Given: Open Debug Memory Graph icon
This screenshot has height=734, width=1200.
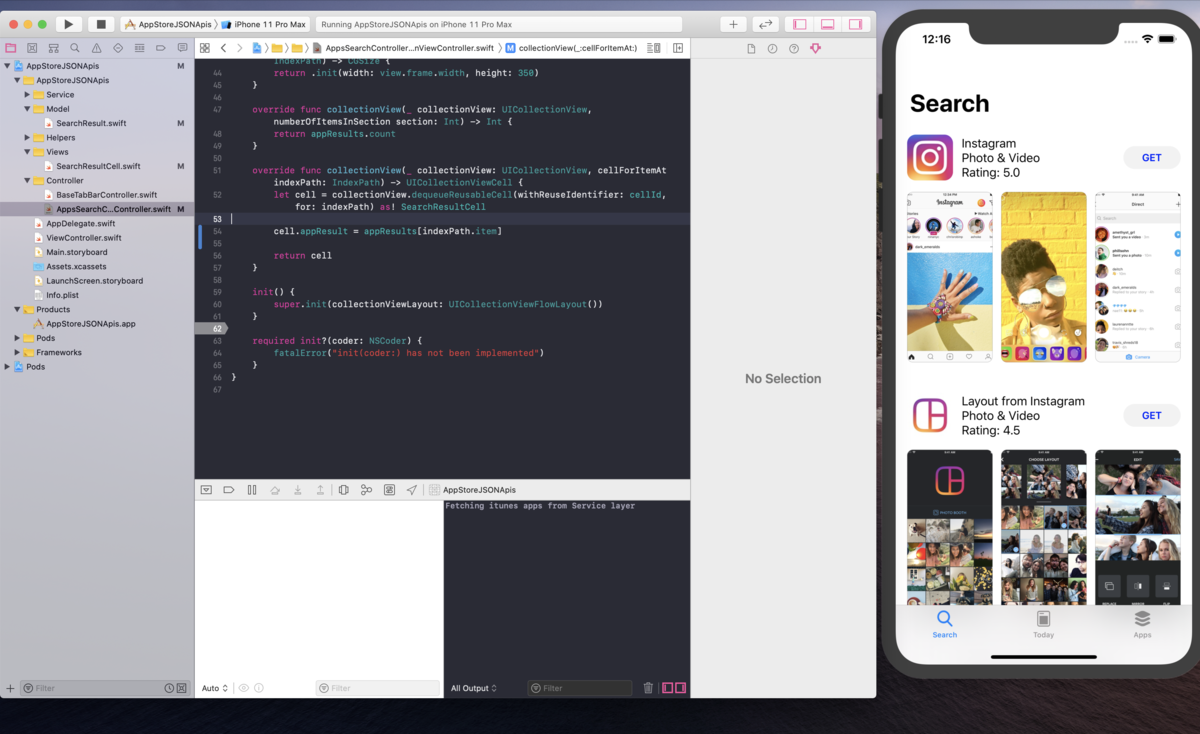Looking at the screenshot, I should [x=366, y=490].
